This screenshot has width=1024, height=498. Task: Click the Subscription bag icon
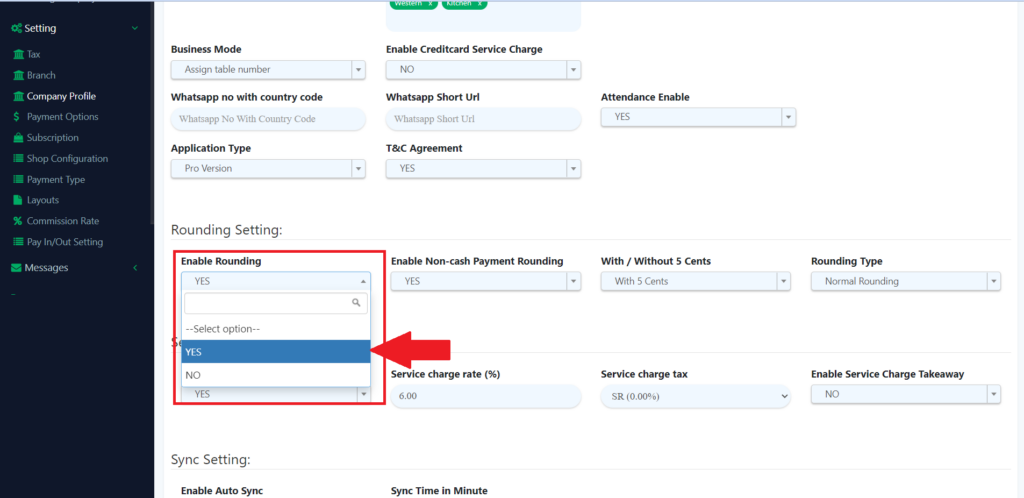click(18, 138)
